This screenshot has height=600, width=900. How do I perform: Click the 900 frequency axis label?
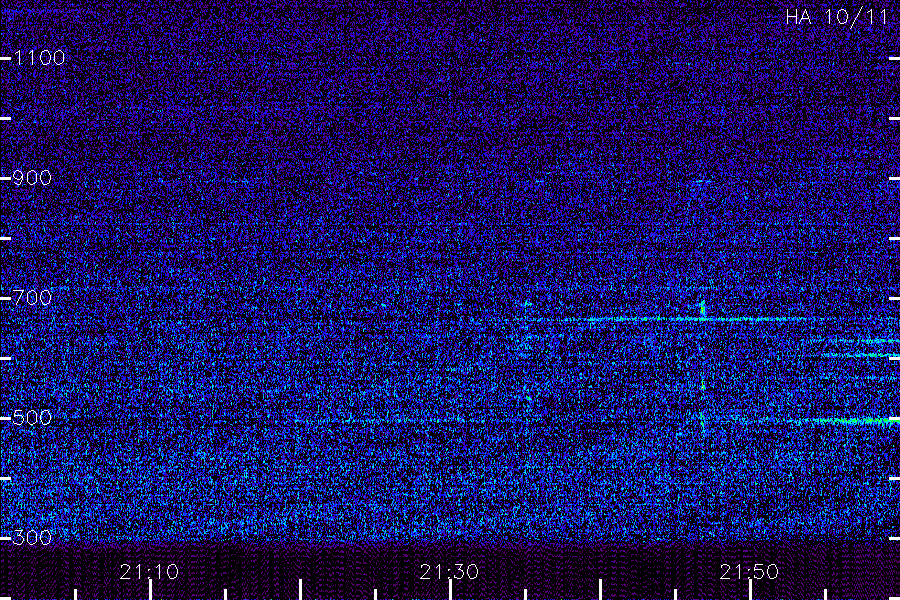click(x=32, y=178)
